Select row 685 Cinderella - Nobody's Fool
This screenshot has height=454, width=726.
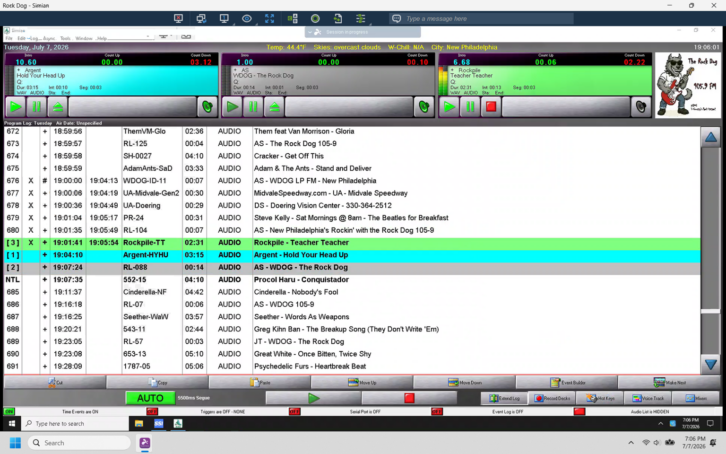coord(352,292)
